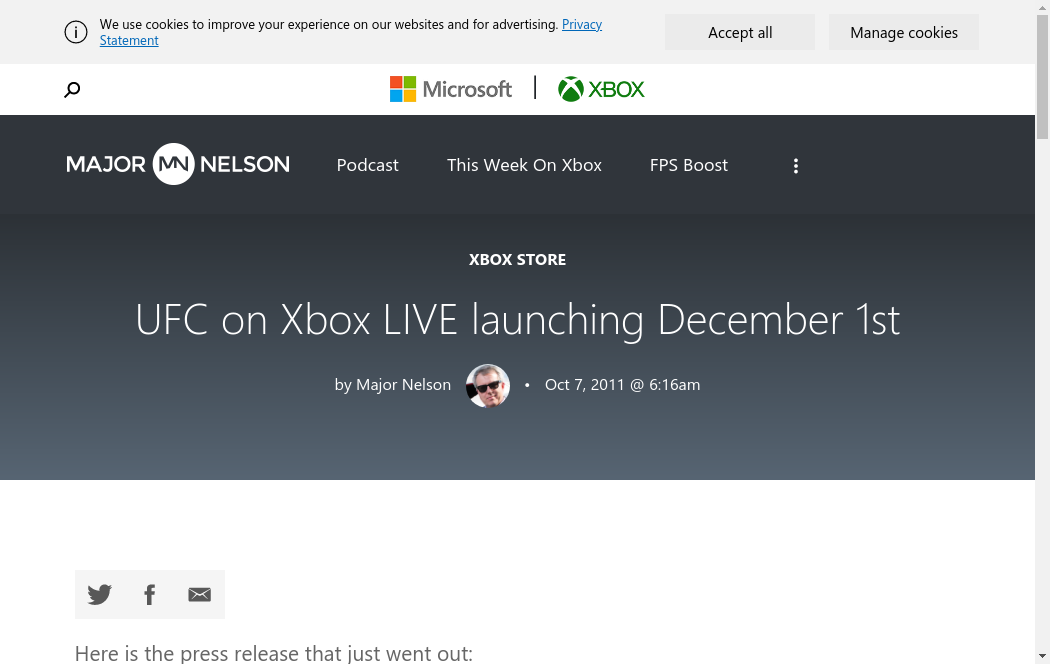The width and height of the screenshot is (1050, 664).
Task: Share article on Facebook
Action: click(150, 595)
